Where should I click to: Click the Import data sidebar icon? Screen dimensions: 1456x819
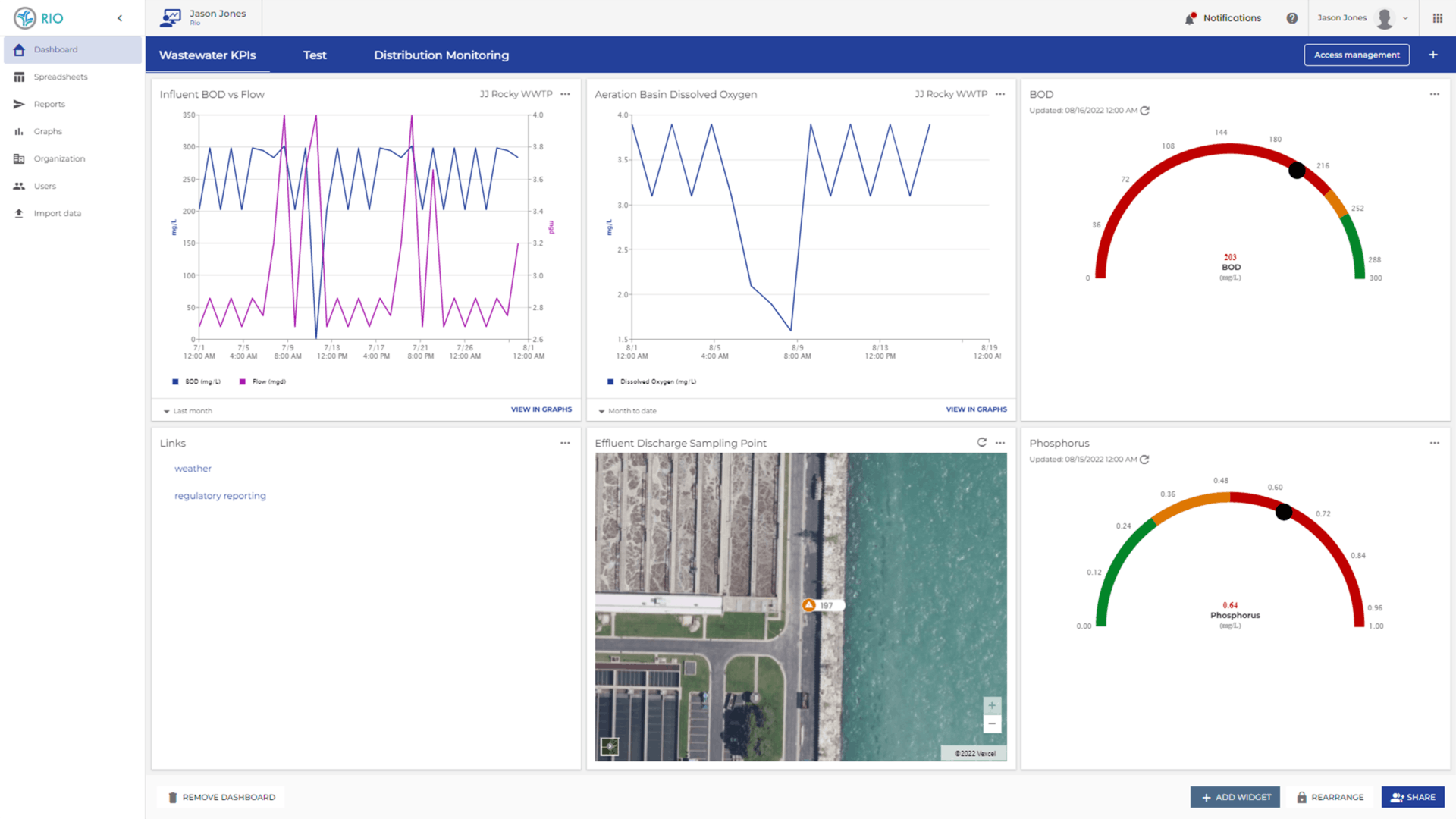pos(20,213)
